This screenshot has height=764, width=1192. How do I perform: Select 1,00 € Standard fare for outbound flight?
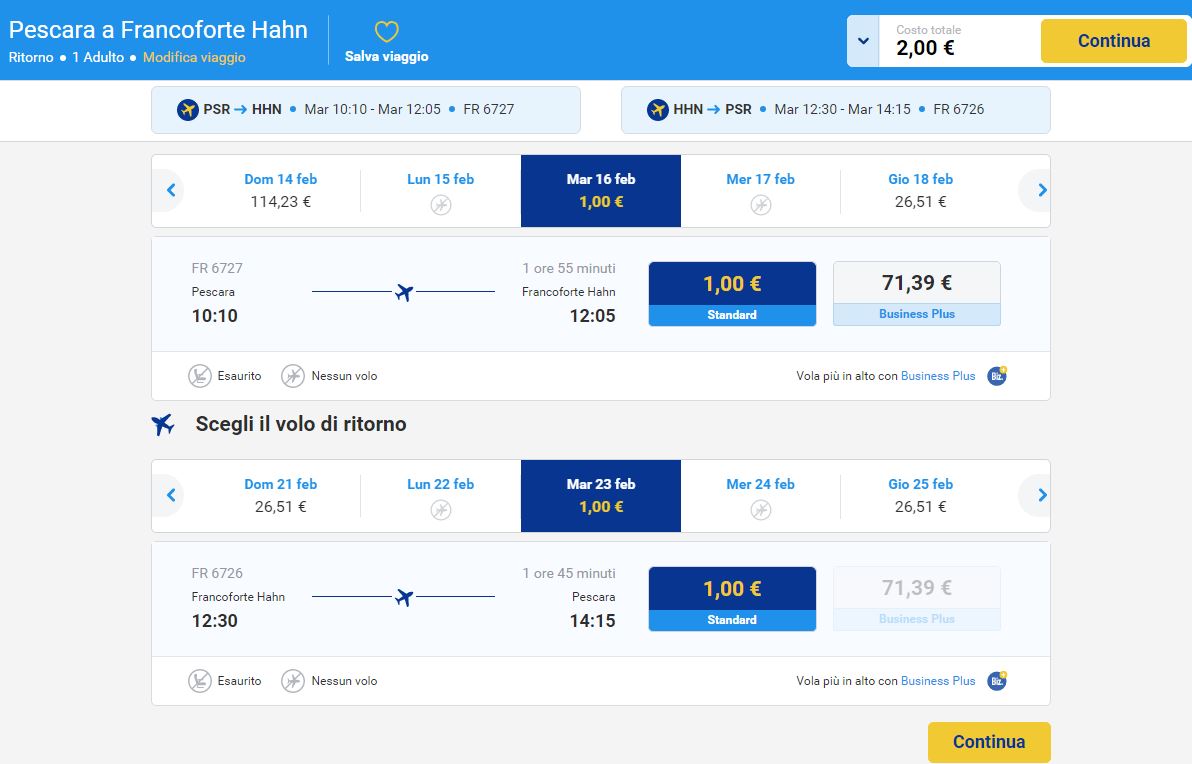(x=732, y=293)
